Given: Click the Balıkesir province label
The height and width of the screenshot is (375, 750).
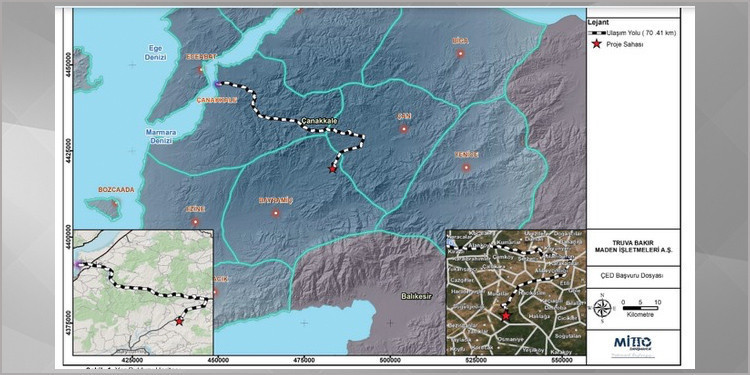Looking at the screenshot, I should pyautogui.click(x=416, y=297).
